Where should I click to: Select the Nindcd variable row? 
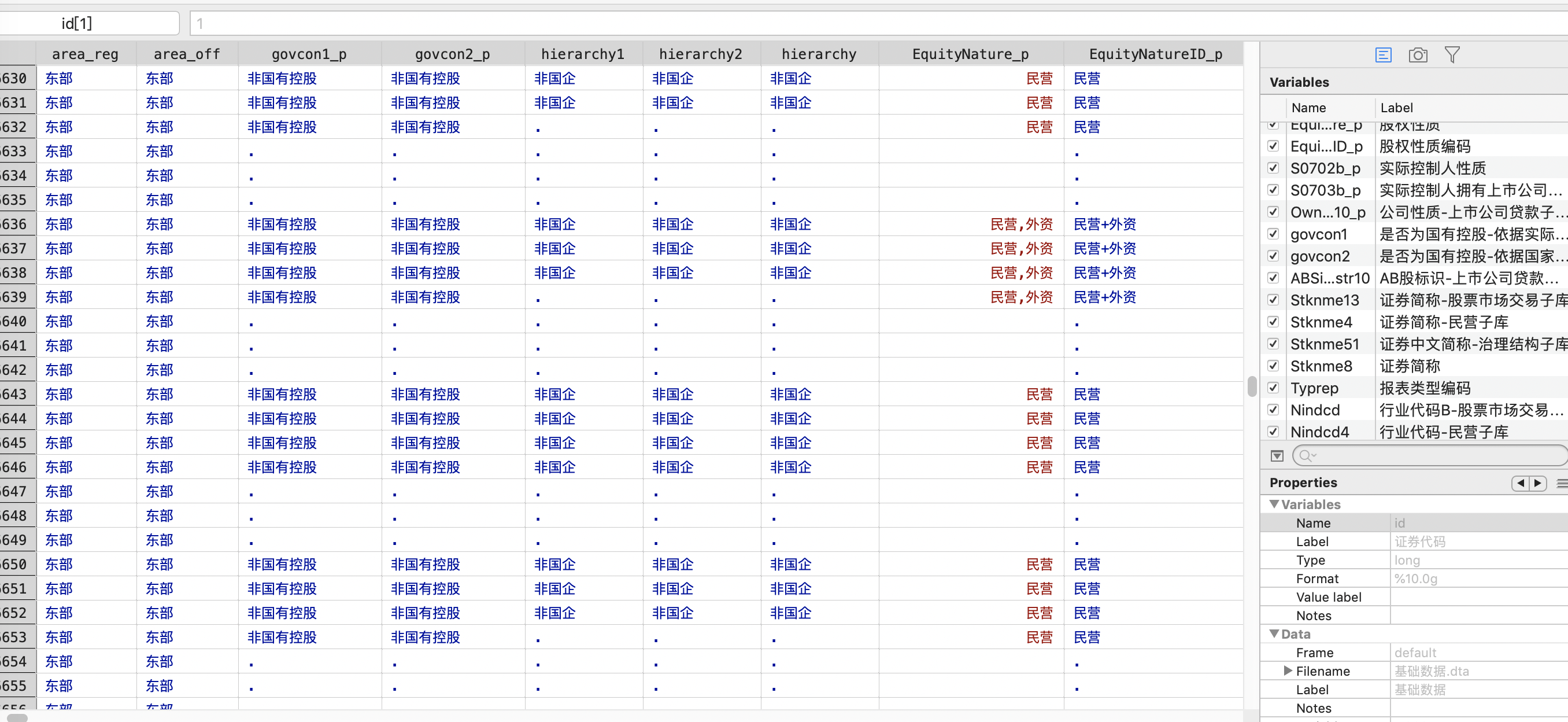tap(1315, 410)
